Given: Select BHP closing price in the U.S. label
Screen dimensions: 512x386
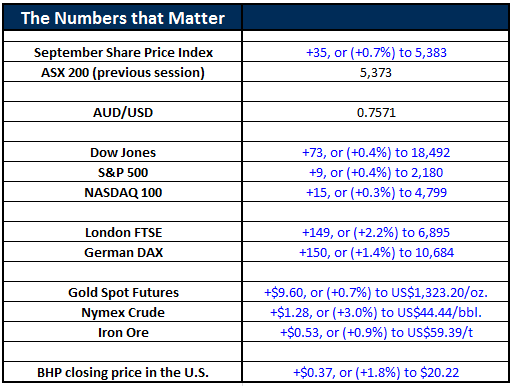Looking at the screenshot, I should coord(123,372).
